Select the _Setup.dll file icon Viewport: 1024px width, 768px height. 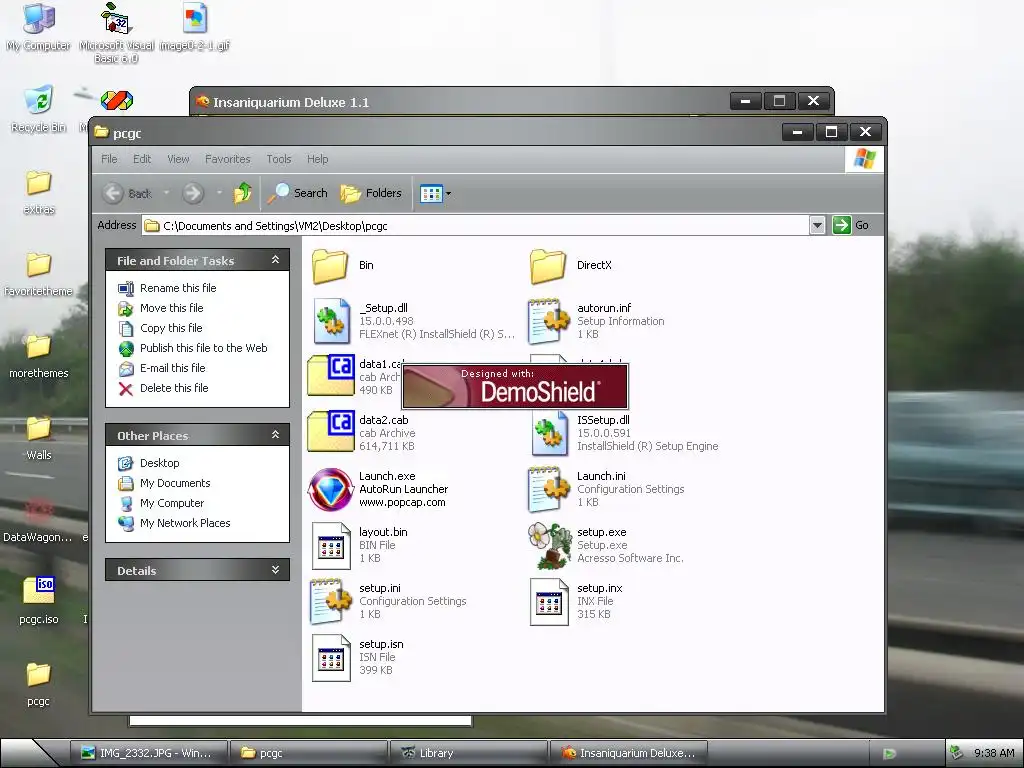[x=331, y=321]
